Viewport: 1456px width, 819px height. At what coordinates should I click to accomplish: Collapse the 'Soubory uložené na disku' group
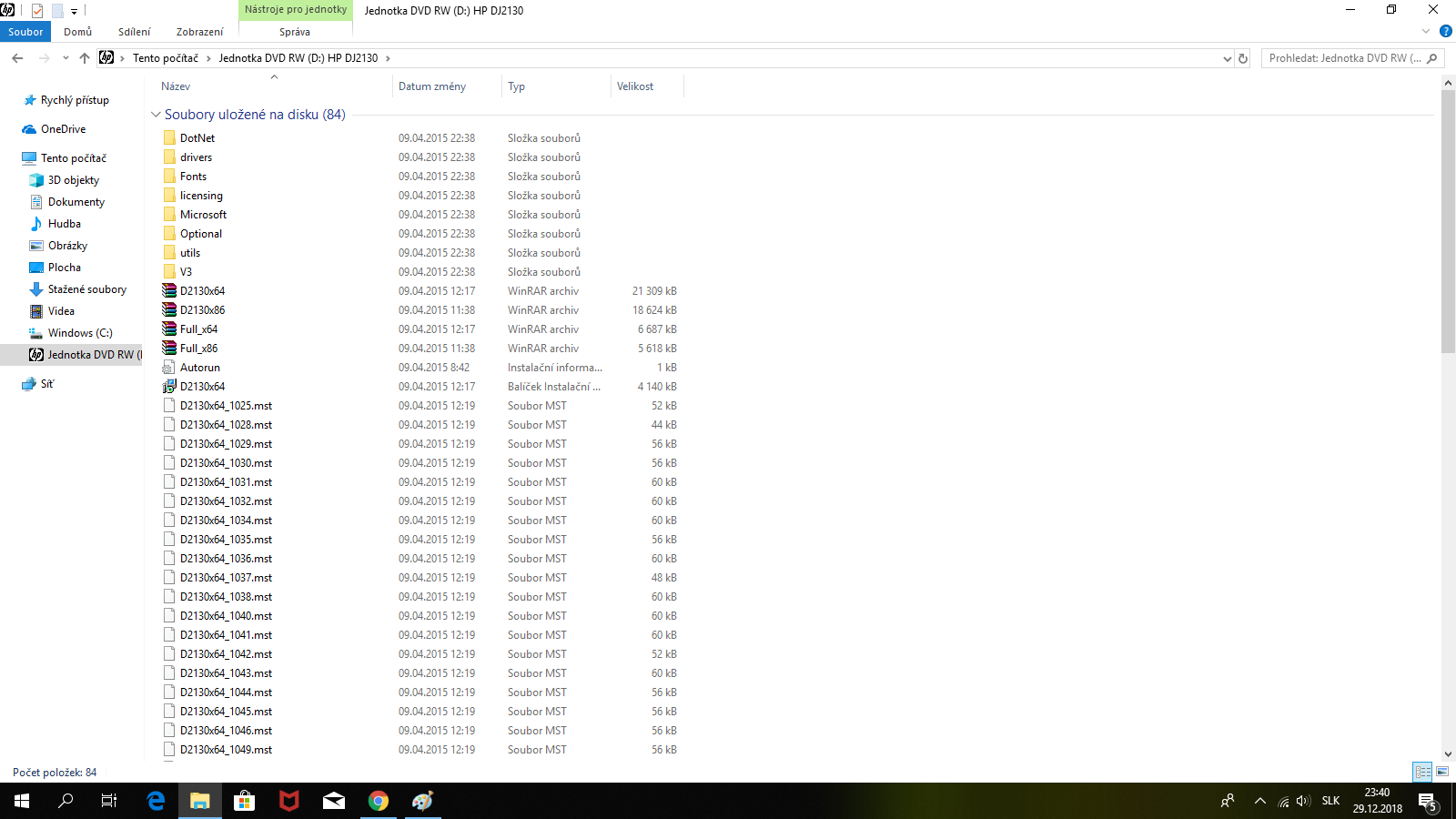[x=156, y=115]
